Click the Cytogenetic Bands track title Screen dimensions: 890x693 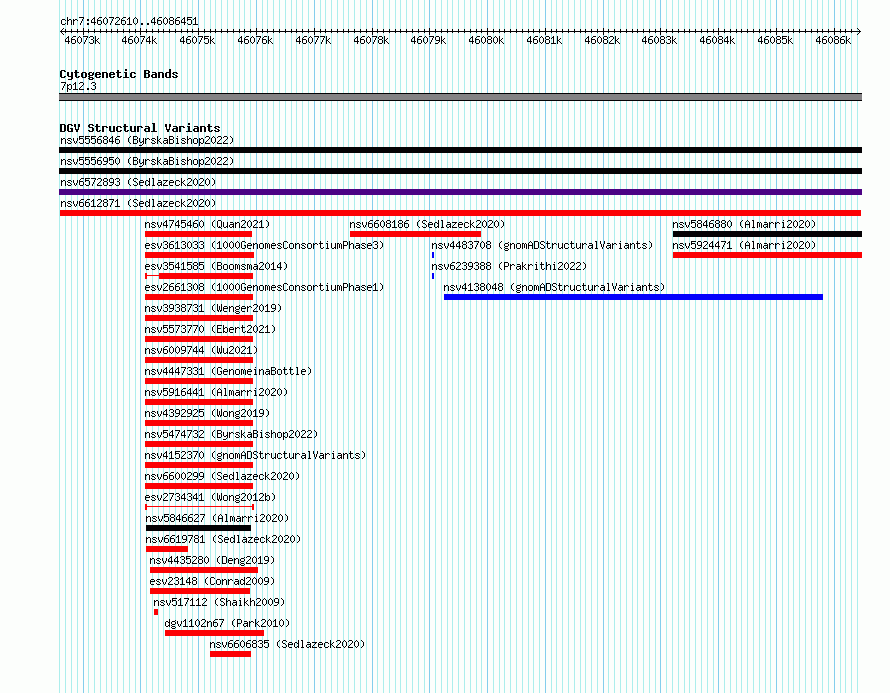tap(119, 74)
